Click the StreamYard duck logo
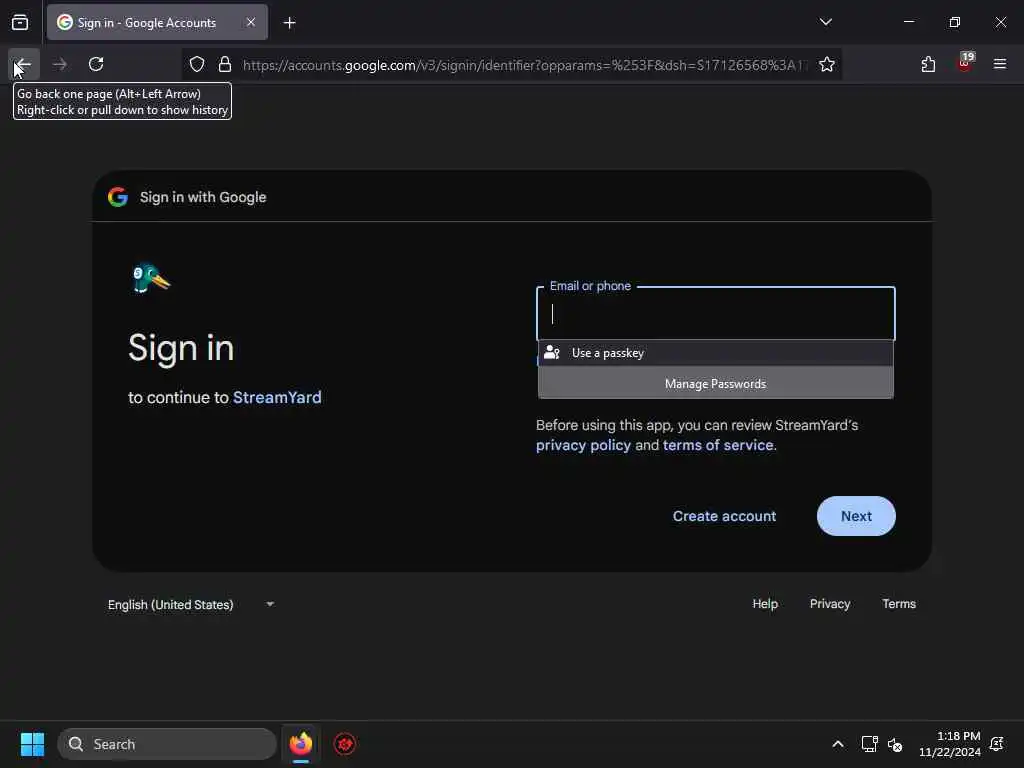Image resolution: width=1024 pixels, height=768 pixels. click(151, 278)
